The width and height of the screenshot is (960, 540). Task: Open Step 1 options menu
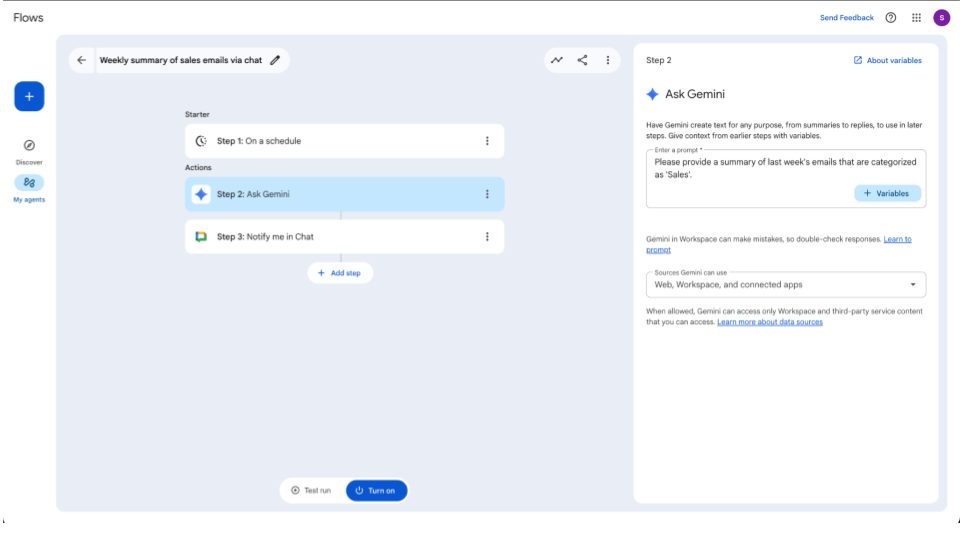[x=487, y=141]
